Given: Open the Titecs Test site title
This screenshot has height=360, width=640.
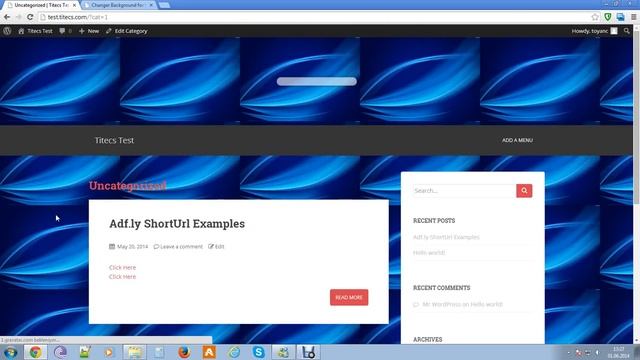Looking at the screenshot, I should pos(114,140).
